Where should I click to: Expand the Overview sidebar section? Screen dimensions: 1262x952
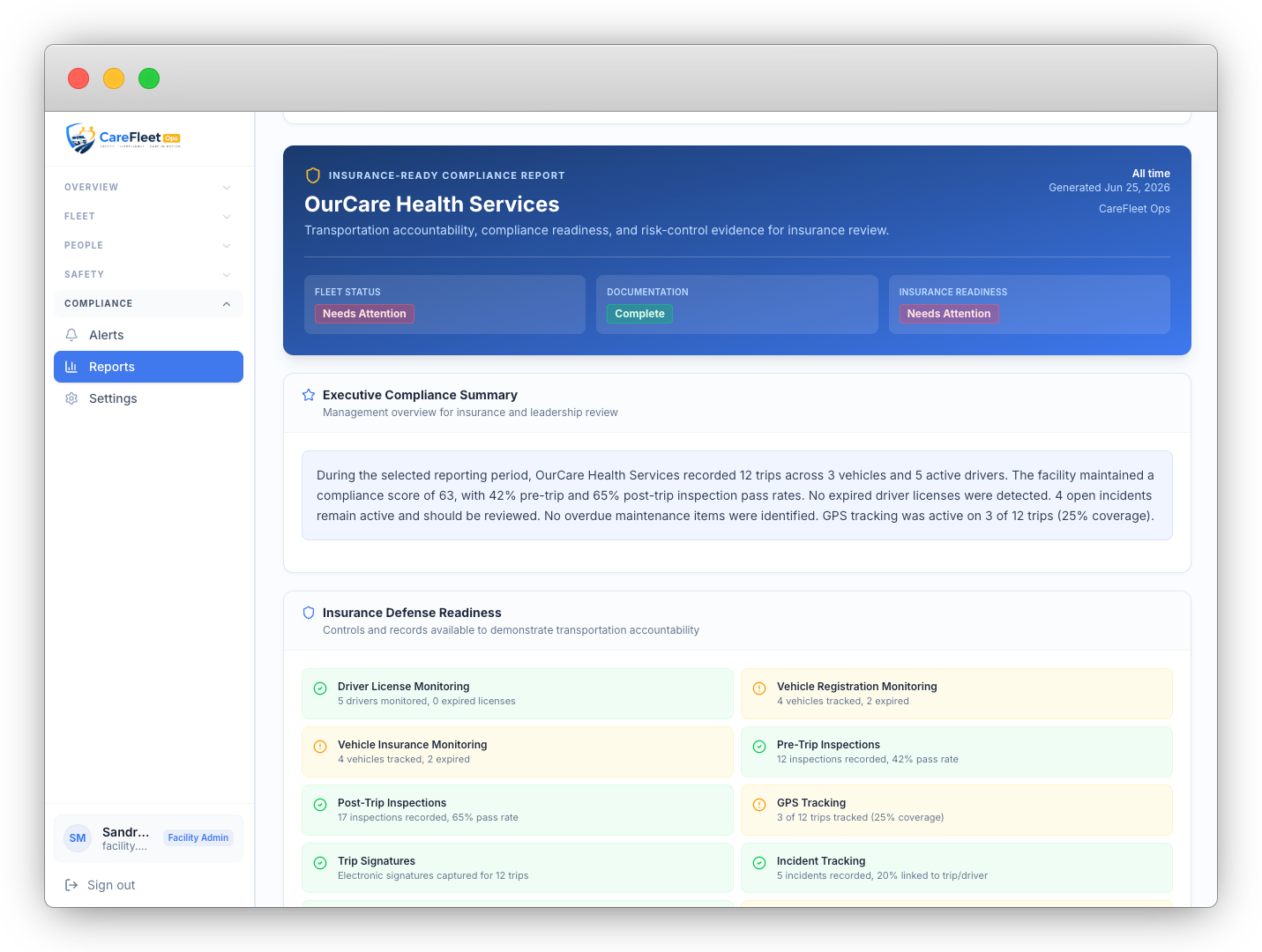point(148,187)
